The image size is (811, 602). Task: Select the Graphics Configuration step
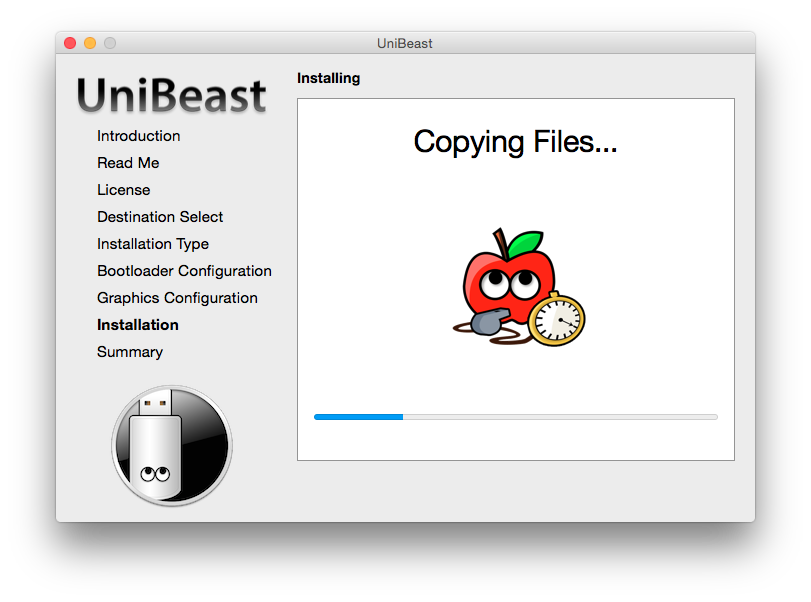point(177,297)
